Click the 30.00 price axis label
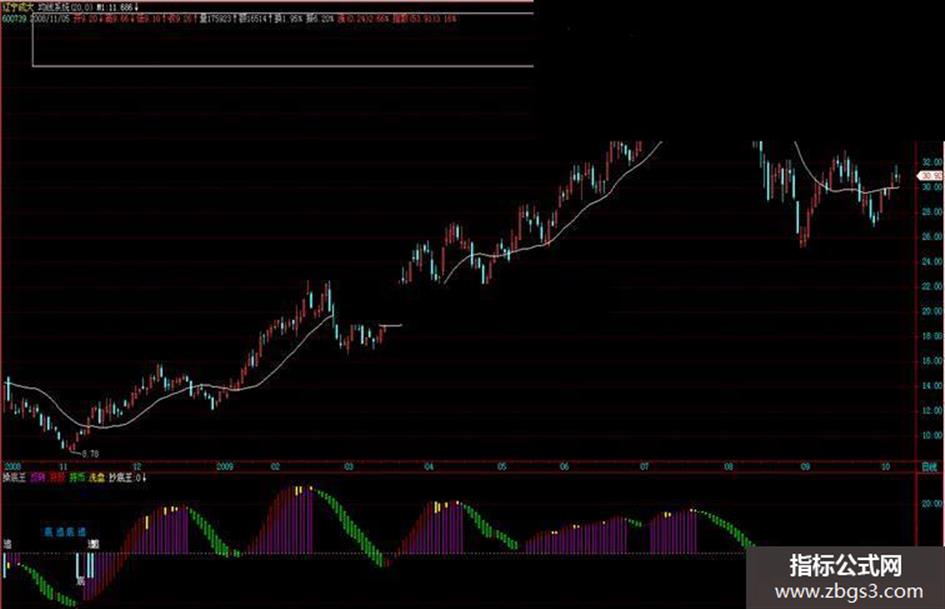 [931, 188]
